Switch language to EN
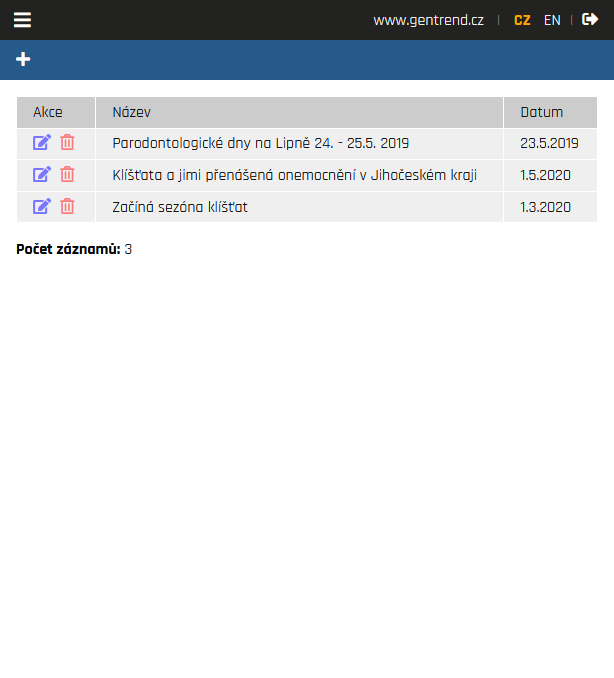Viewport: 614px width, 678px height. tap(552, 20)
